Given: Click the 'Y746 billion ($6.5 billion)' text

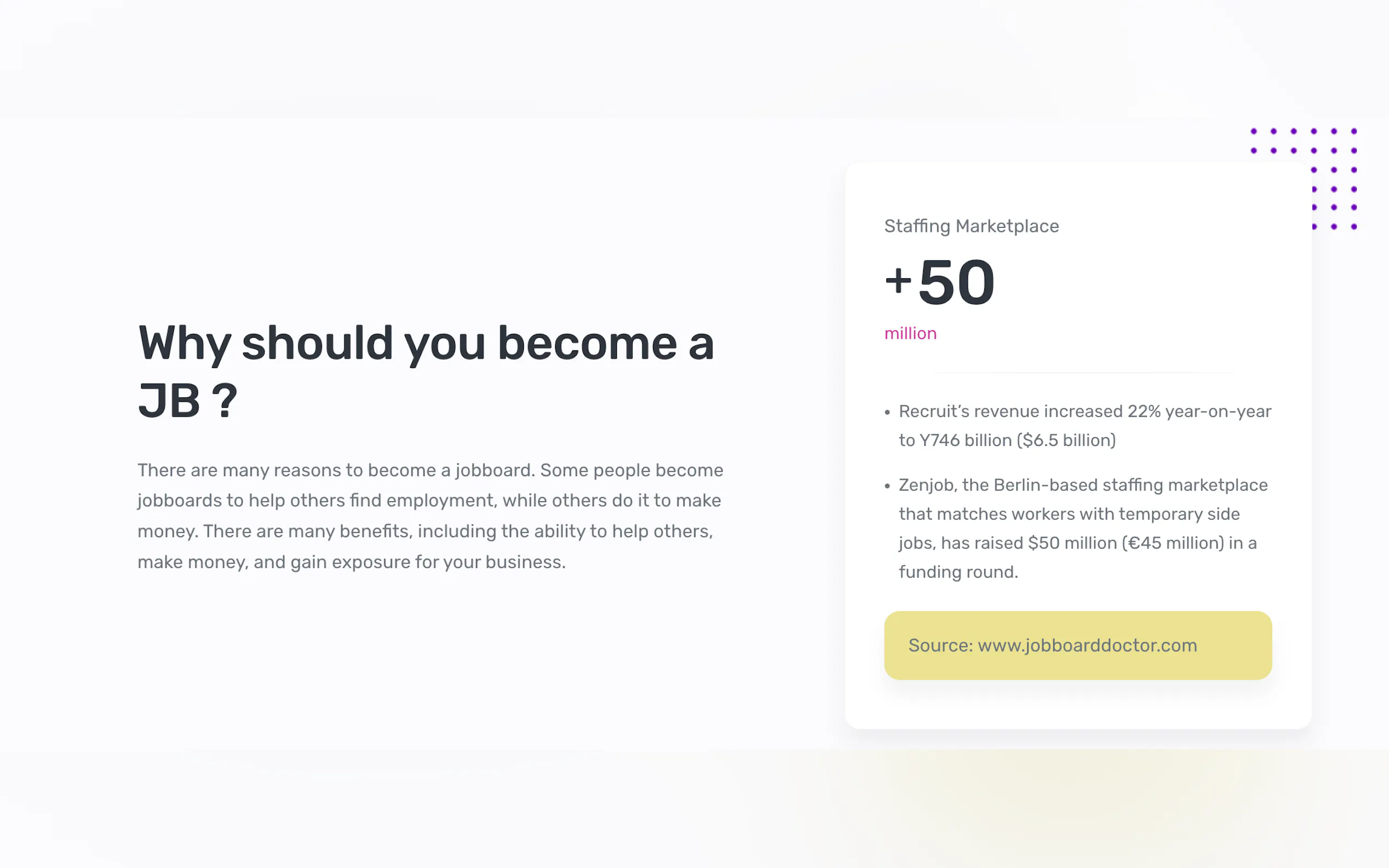Looking at the screenshot, I should (x=1018, y=441).
